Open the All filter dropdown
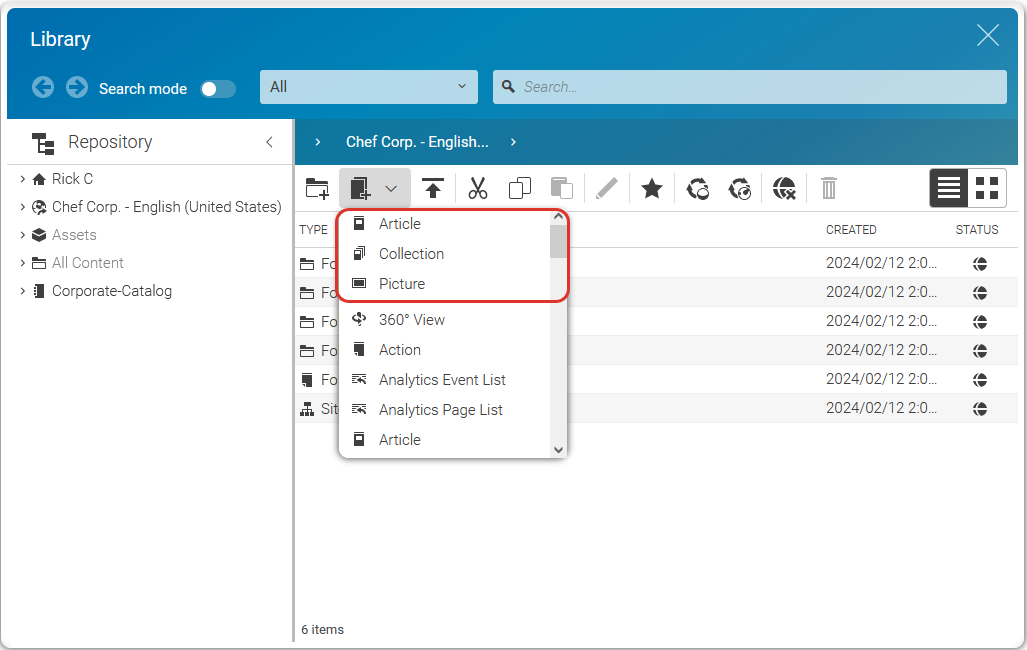Viewport: 1027px width, 650px height. coord(368,87)
